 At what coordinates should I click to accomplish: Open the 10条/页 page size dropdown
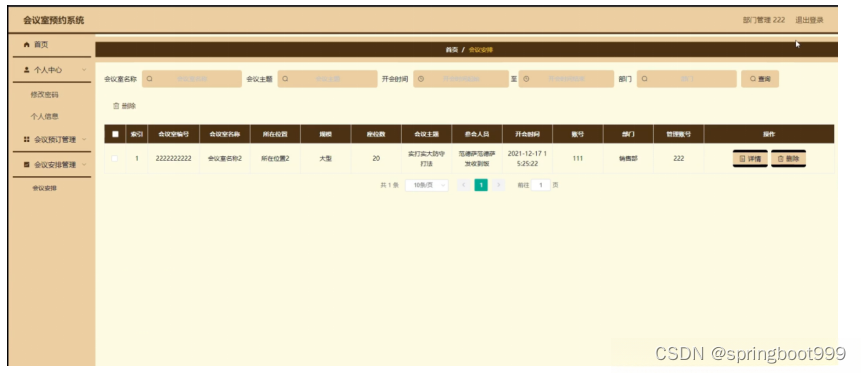[427, 186]
